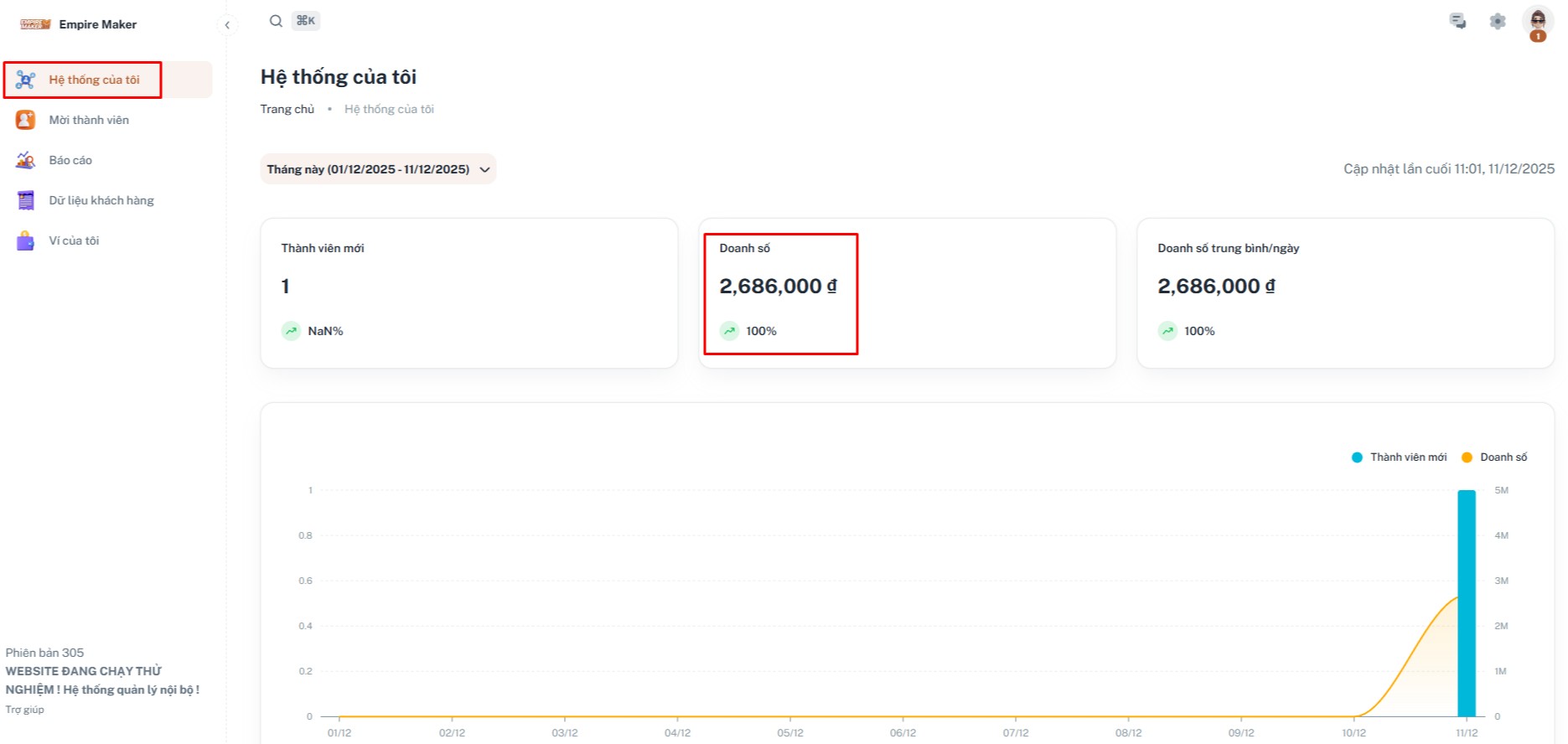This screenshot has height=744, width=1568.
Task: Click the Trợ giúp help link
Action: click(24, 710)
